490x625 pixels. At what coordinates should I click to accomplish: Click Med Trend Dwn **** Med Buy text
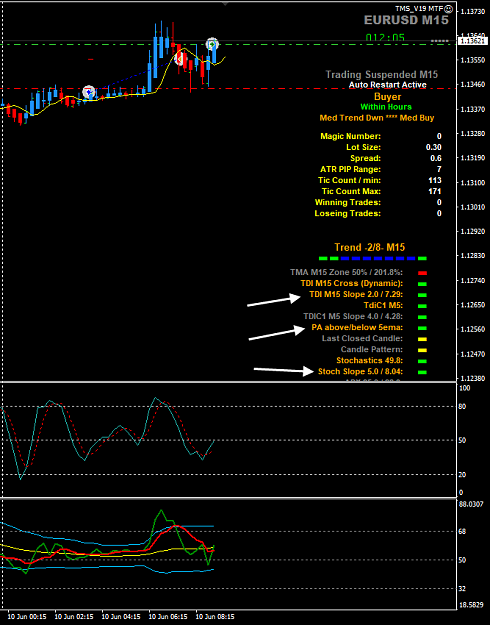[377, 118]
